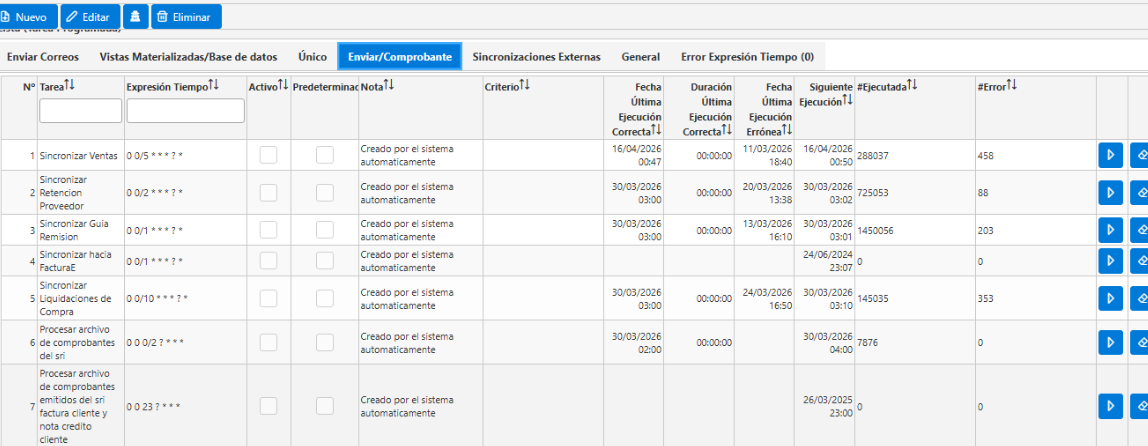The width and height of the screenshot is (1148, 446).
Task: Click the Eliminar button
Action: pos(186,16)
